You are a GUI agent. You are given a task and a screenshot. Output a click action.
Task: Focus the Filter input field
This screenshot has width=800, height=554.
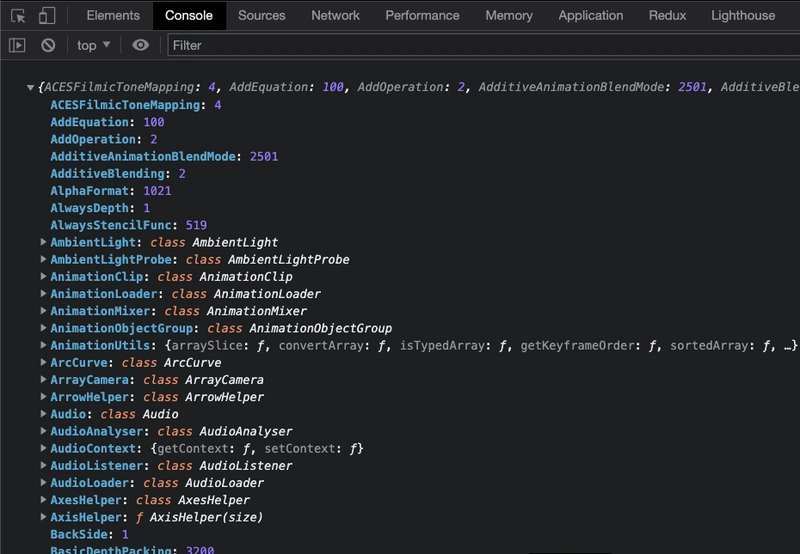tap(484, 45)
